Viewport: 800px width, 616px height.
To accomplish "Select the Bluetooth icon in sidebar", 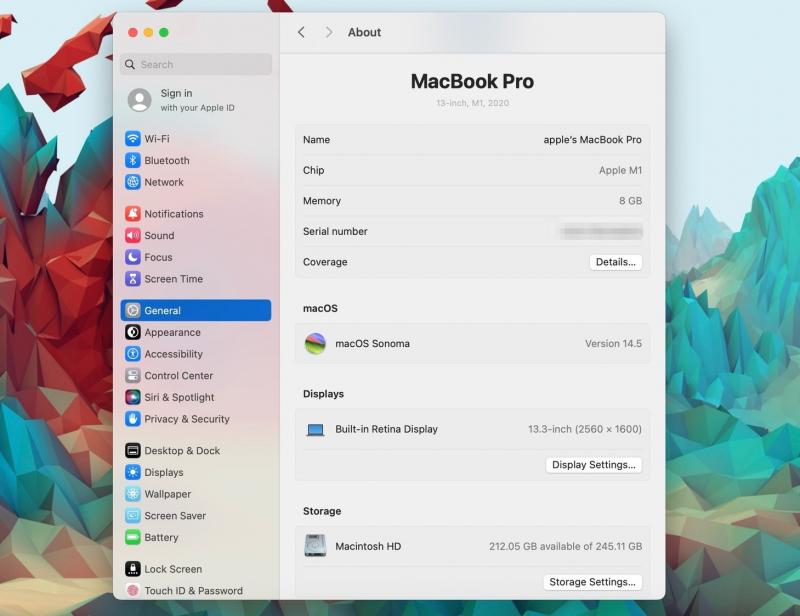I will 133,160.
